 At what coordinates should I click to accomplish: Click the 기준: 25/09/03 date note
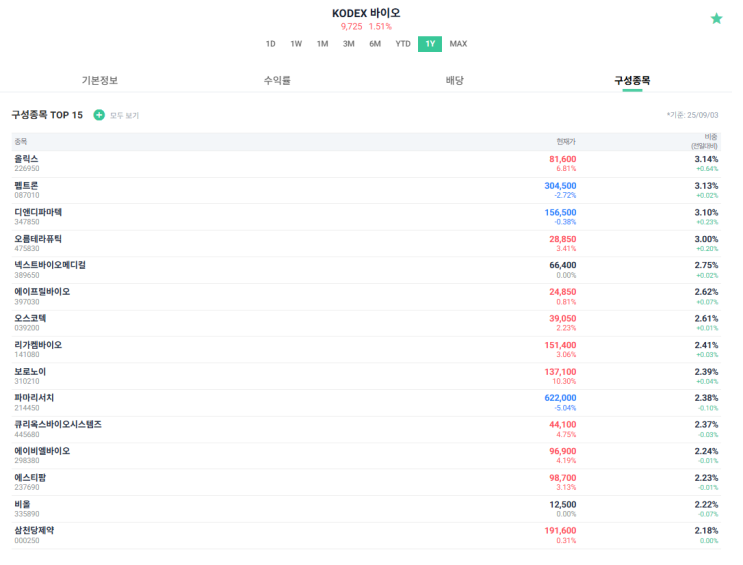click(692, 115)
